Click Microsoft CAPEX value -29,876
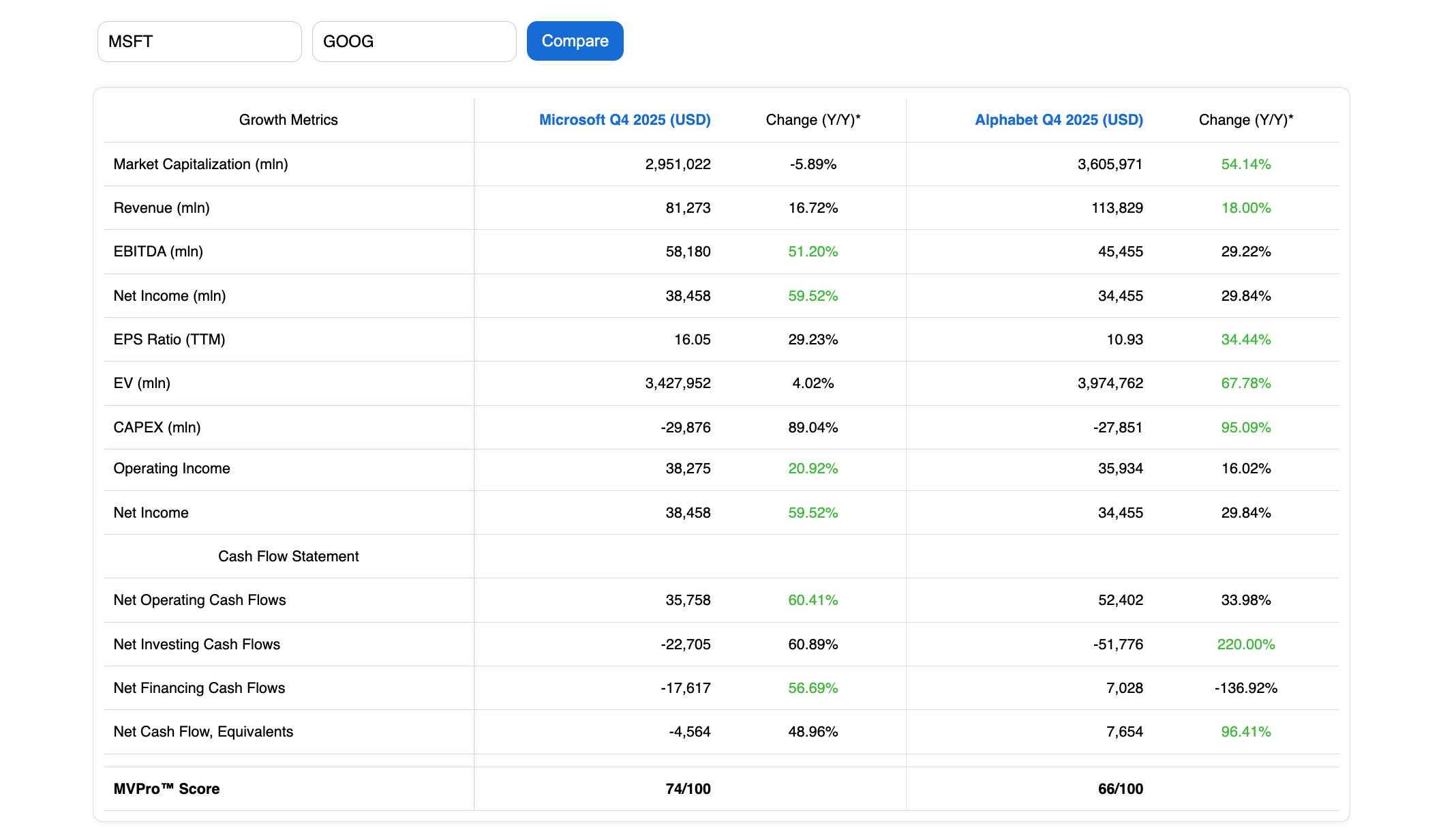 click(685, 428)
